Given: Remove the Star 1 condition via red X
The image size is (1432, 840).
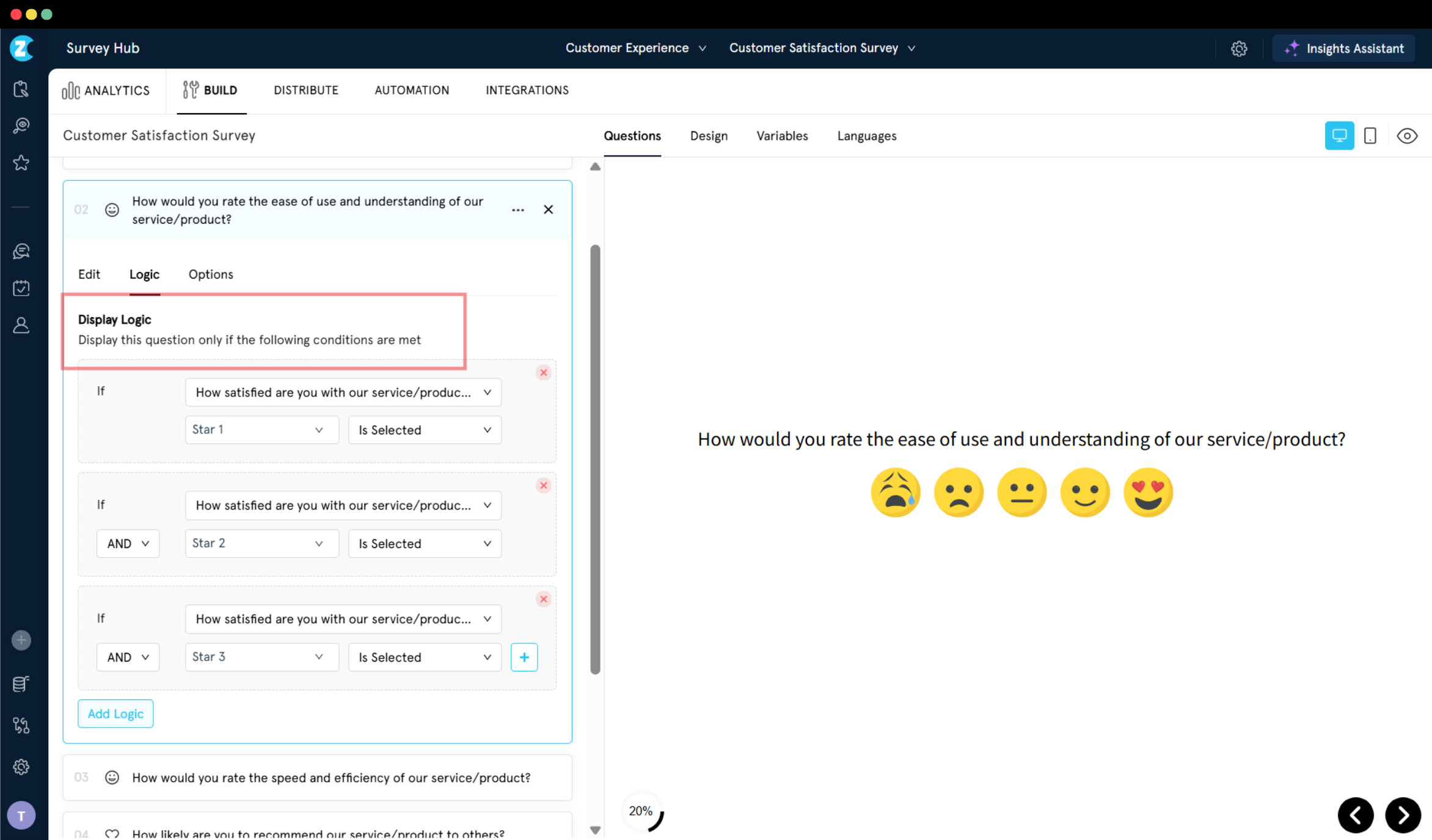Looking at the screenshot, I should [543, 373].
